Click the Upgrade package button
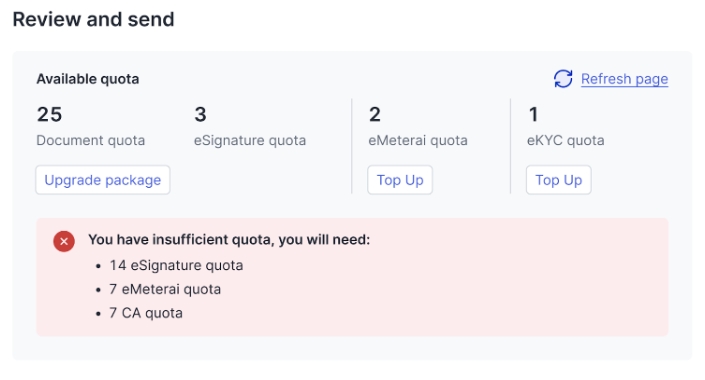705x380 pixels. pyautogui.click(x=103, y=180)
